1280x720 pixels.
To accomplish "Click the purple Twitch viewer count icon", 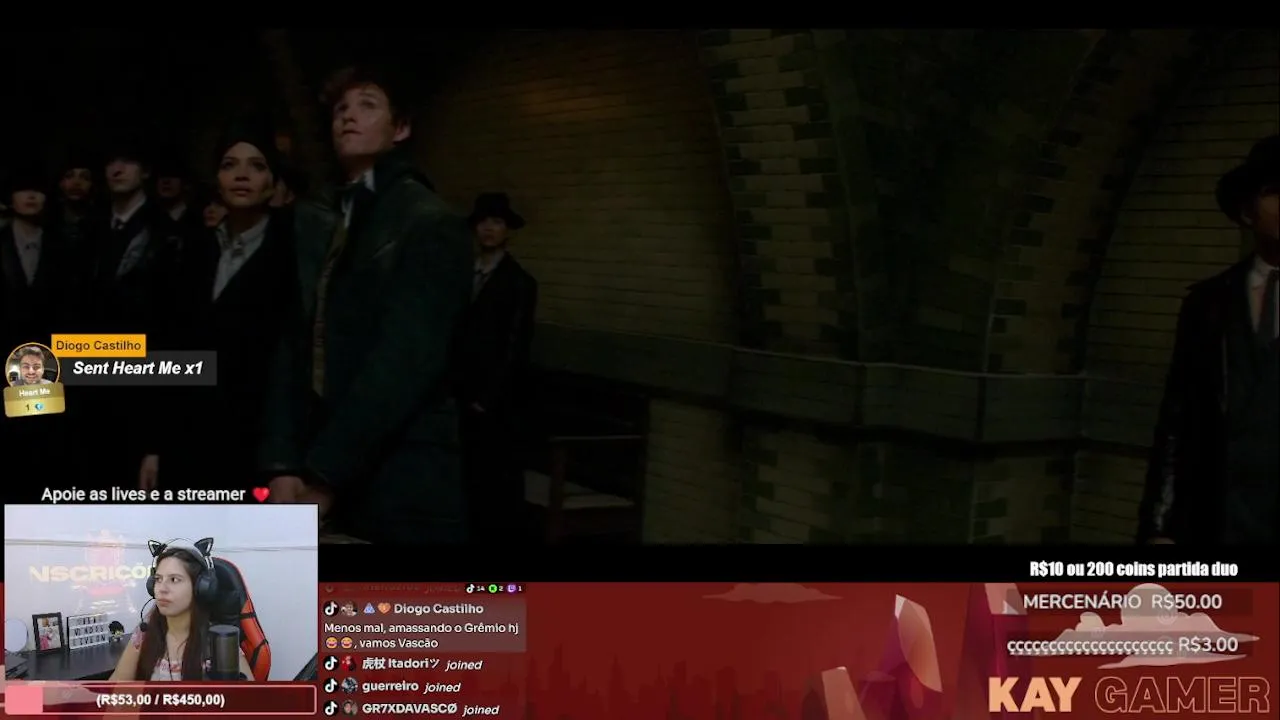I will (511, 588).
